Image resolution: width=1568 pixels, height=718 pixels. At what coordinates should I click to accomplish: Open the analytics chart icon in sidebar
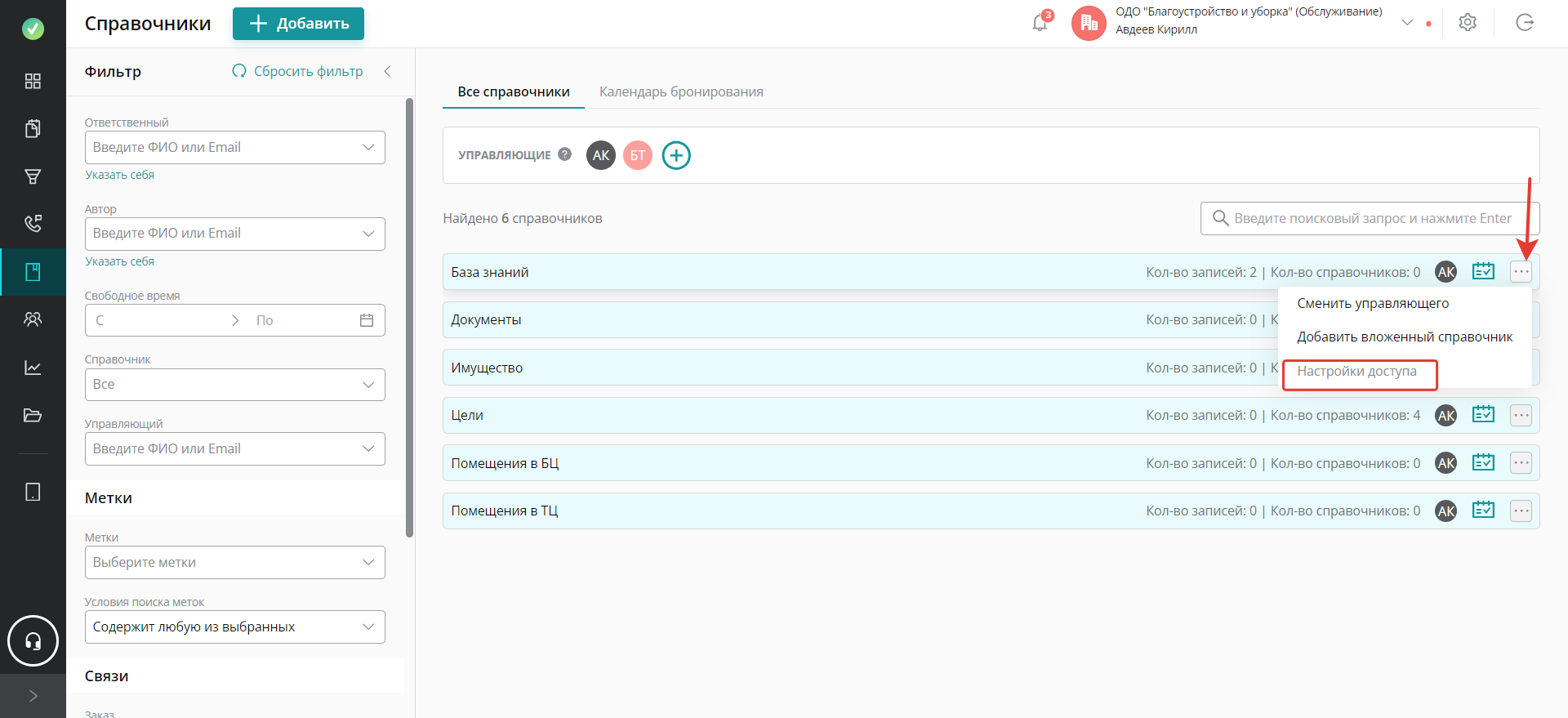pos(33,368)
